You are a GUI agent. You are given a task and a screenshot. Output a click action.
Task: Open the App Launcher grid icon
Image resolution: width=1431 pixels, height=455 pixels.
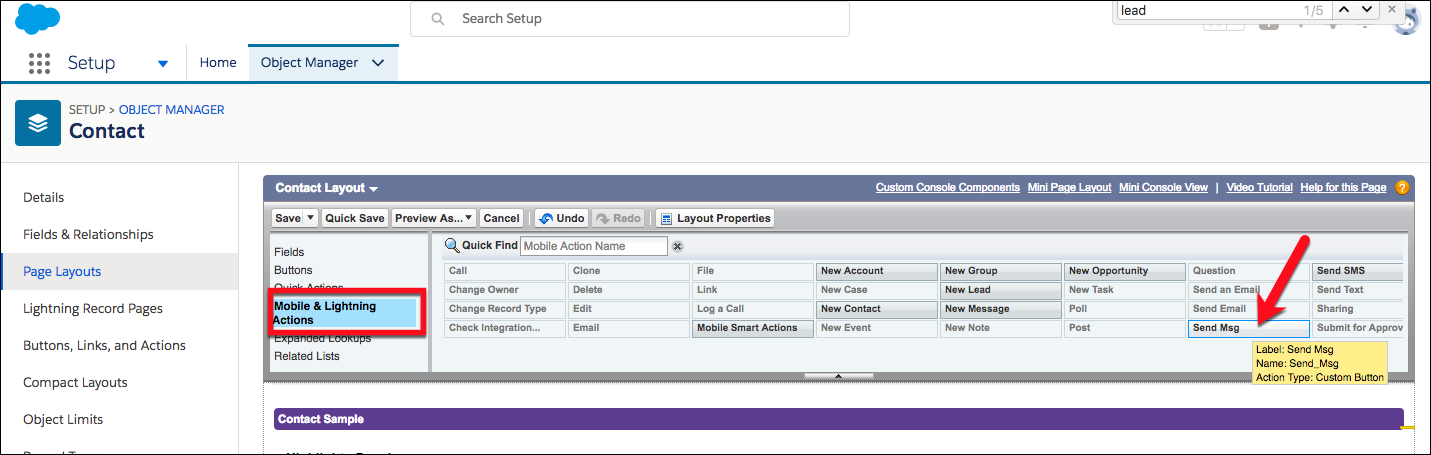point(39,63)
